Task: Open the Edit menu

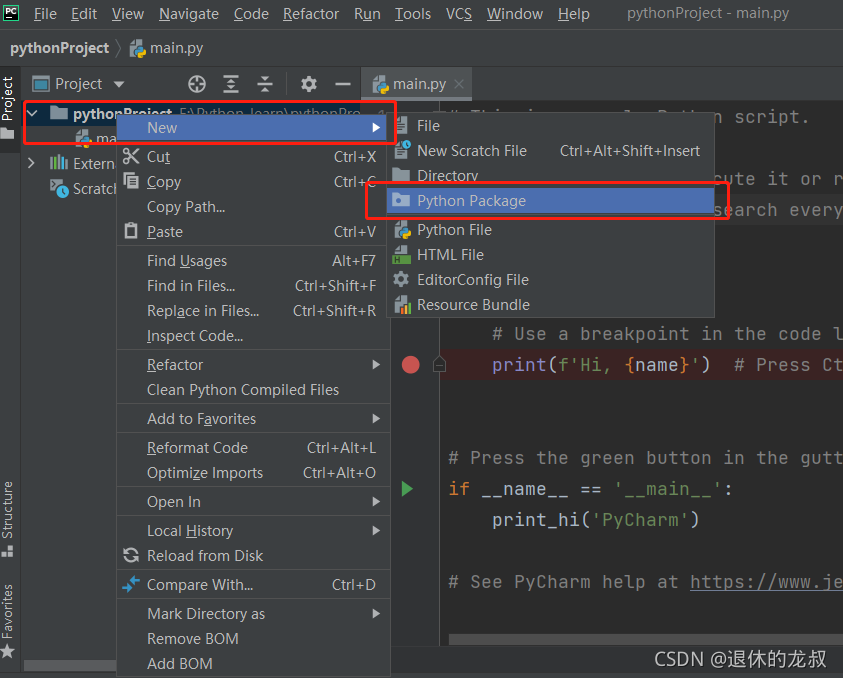Action: click(x=84, y=13)
